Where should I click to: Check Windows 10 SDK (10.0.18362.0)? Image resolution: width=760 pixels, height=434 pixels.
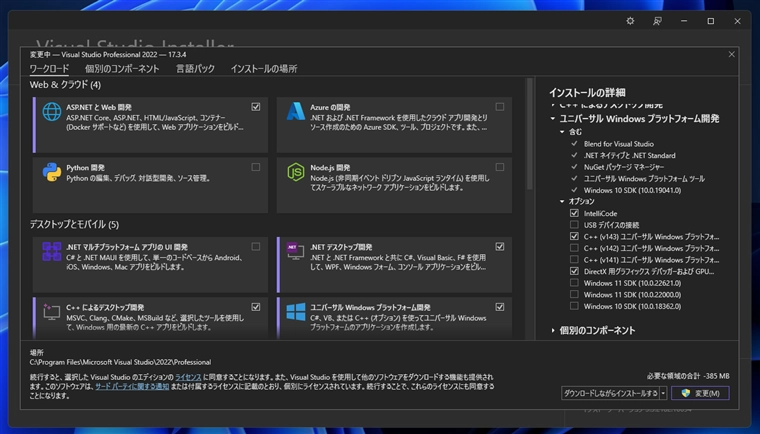click(574, 306)
